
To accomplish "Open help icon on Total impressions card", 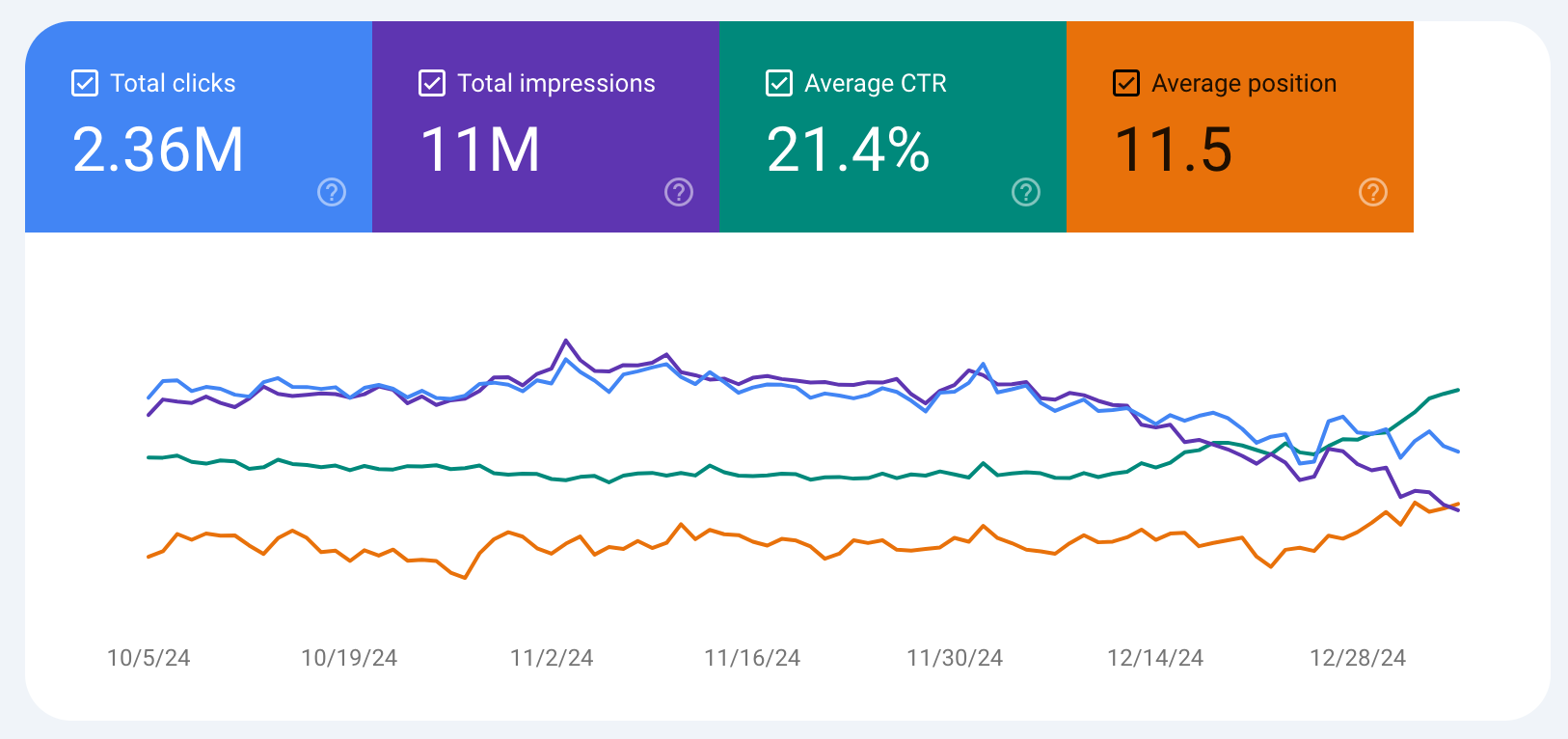I will pos(679,192).
